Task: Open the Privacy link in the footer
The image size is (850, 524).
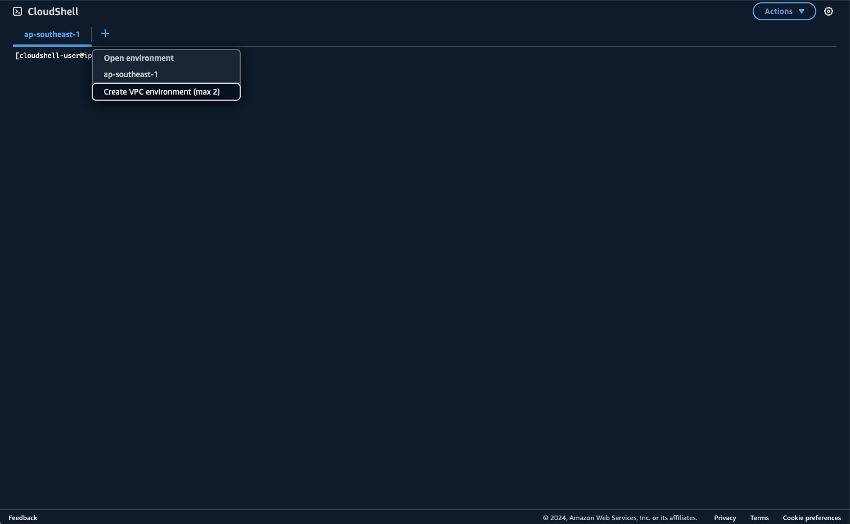Action: (x=725, y=518)
